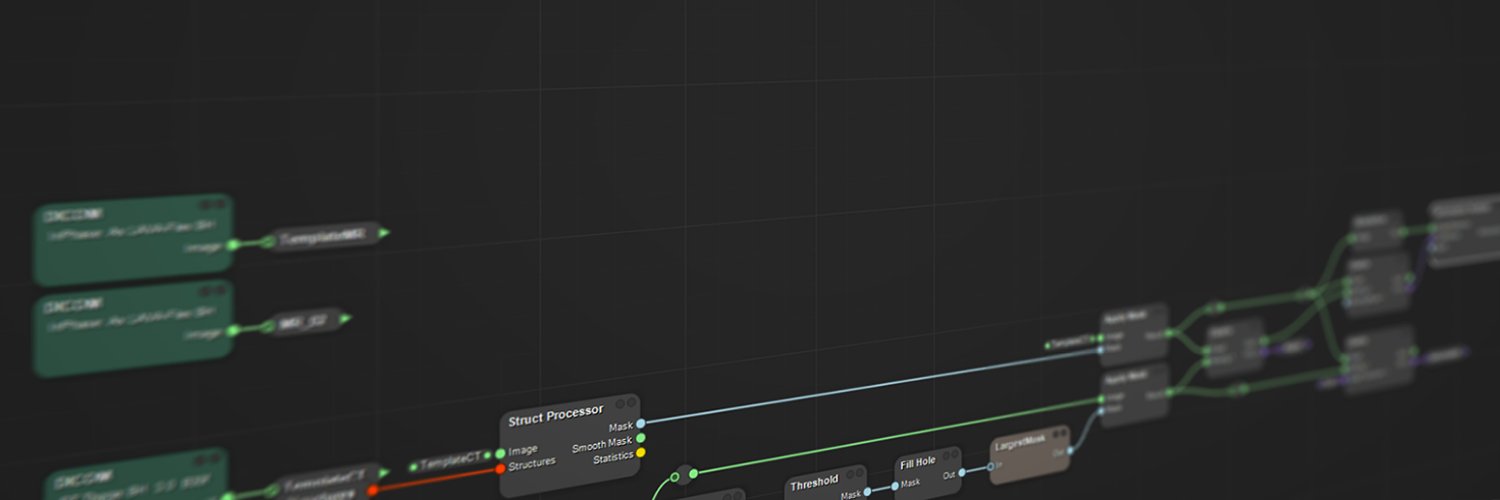The height and width of the screenshot is (500, 1500).
Task: Select the top green DICOM loader node
Action: coord(134,240)
